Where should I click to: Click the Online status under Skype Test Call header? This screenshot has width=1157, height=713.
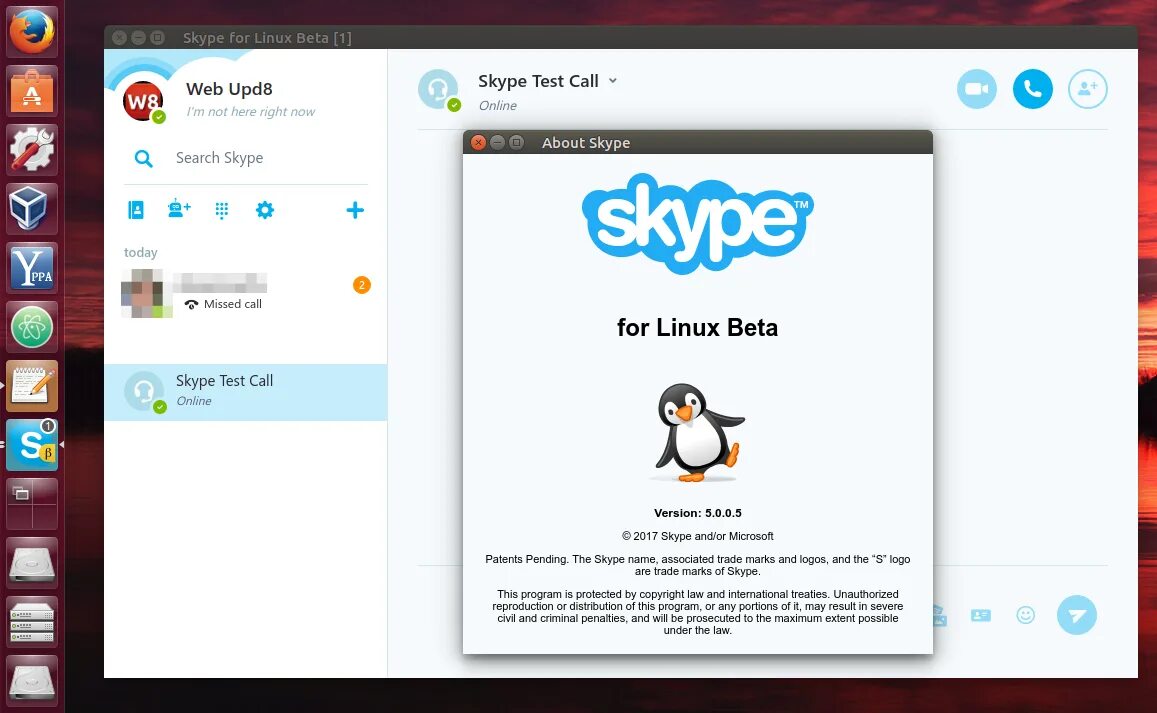497,106
